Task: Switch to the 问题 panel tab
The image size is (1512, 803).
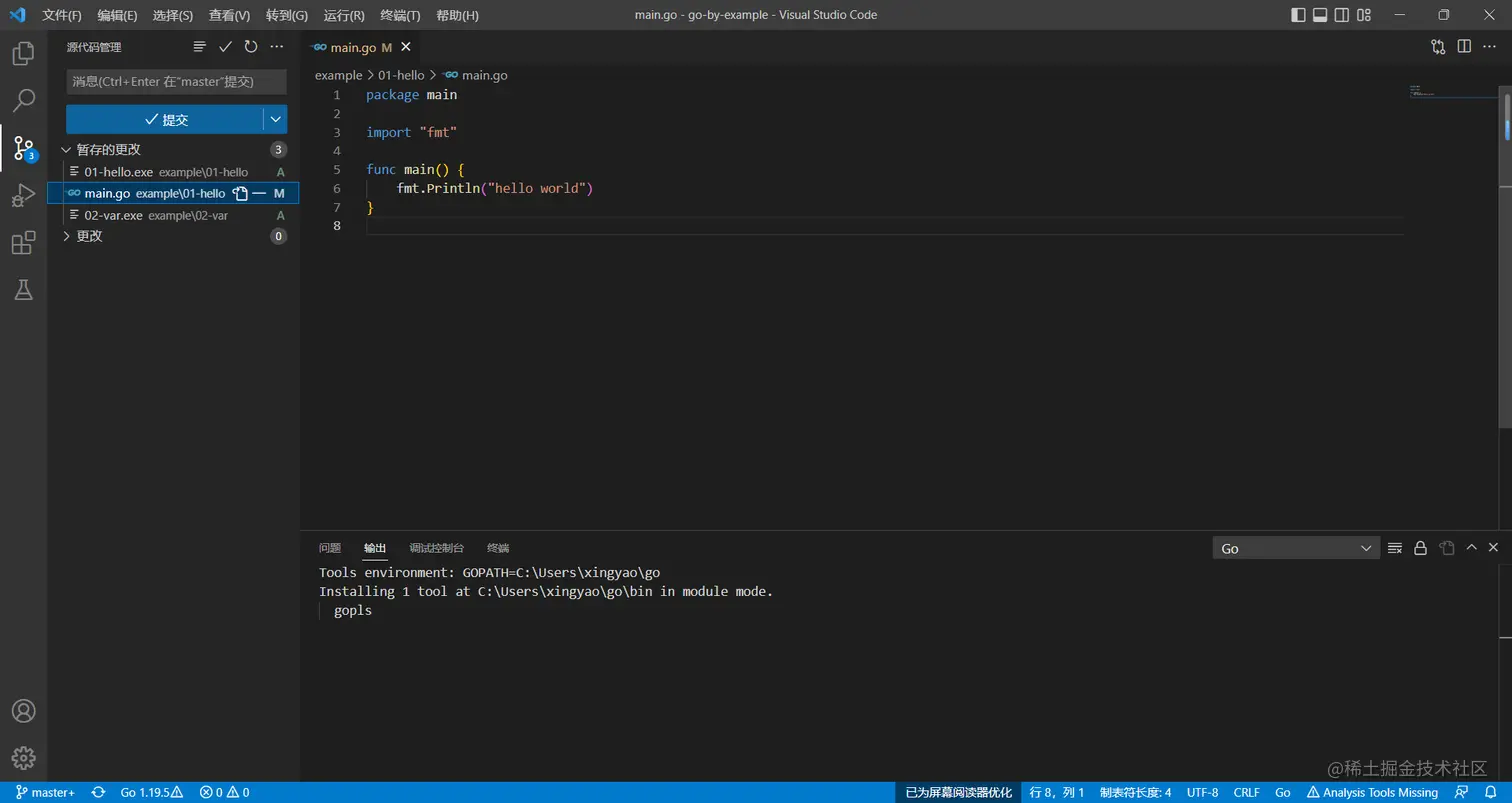Action: click(330, 548)
